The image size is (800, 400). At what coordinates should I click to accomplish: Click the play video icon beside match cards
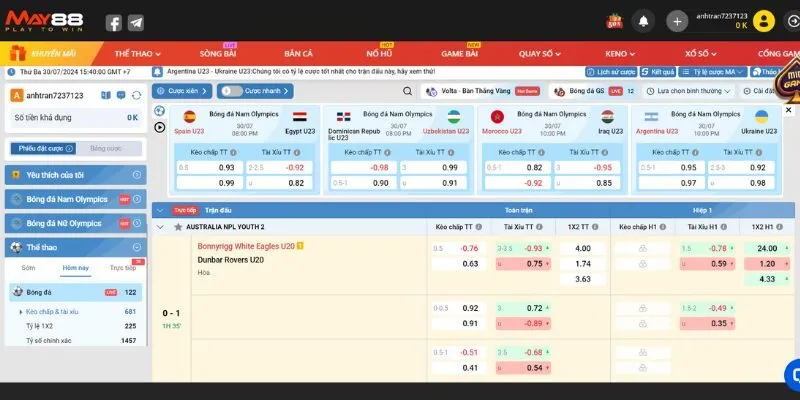(159, 127)
